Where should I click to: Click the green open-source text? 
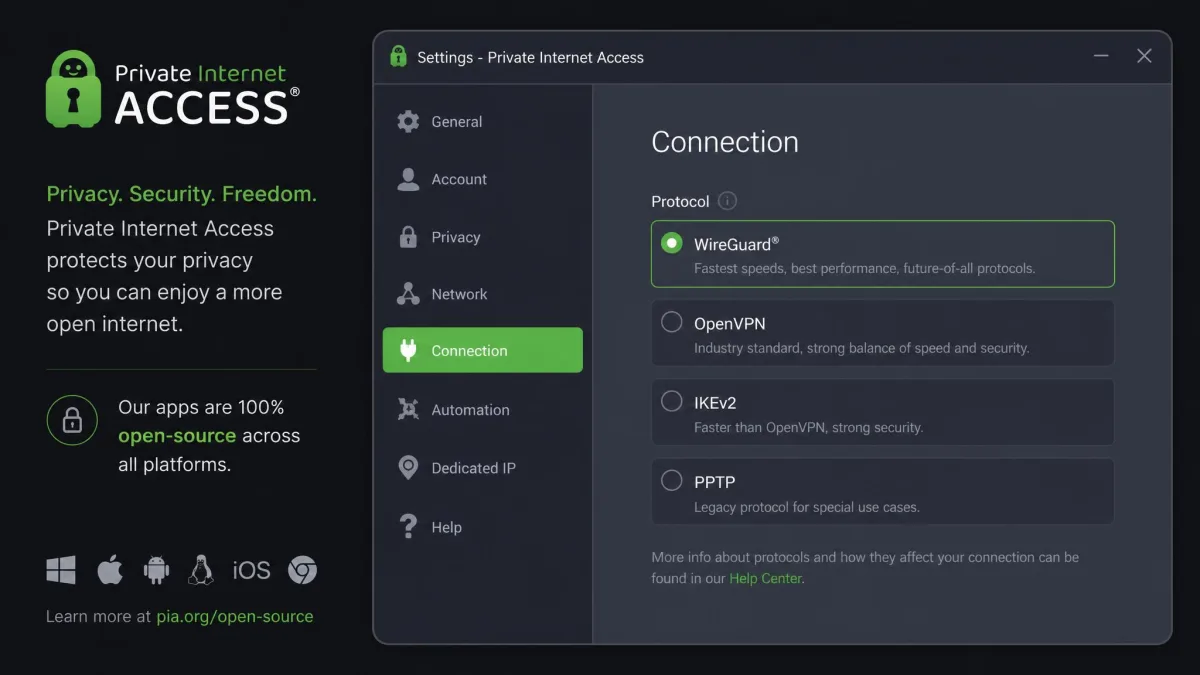pyautogui.click(x=177, y=436)
